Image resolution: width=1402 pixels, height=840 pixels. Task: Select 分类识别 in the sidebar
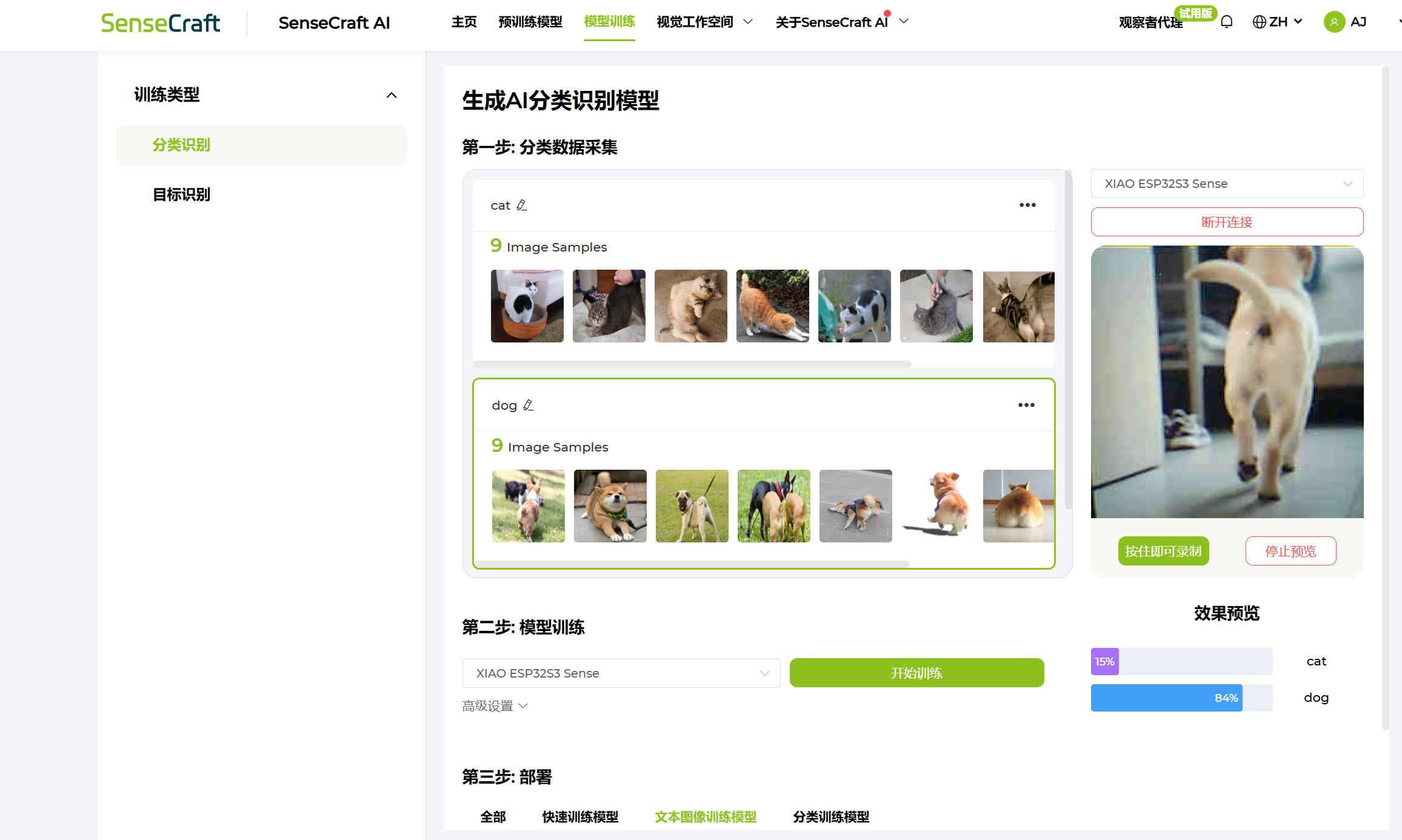click(261, 145)
